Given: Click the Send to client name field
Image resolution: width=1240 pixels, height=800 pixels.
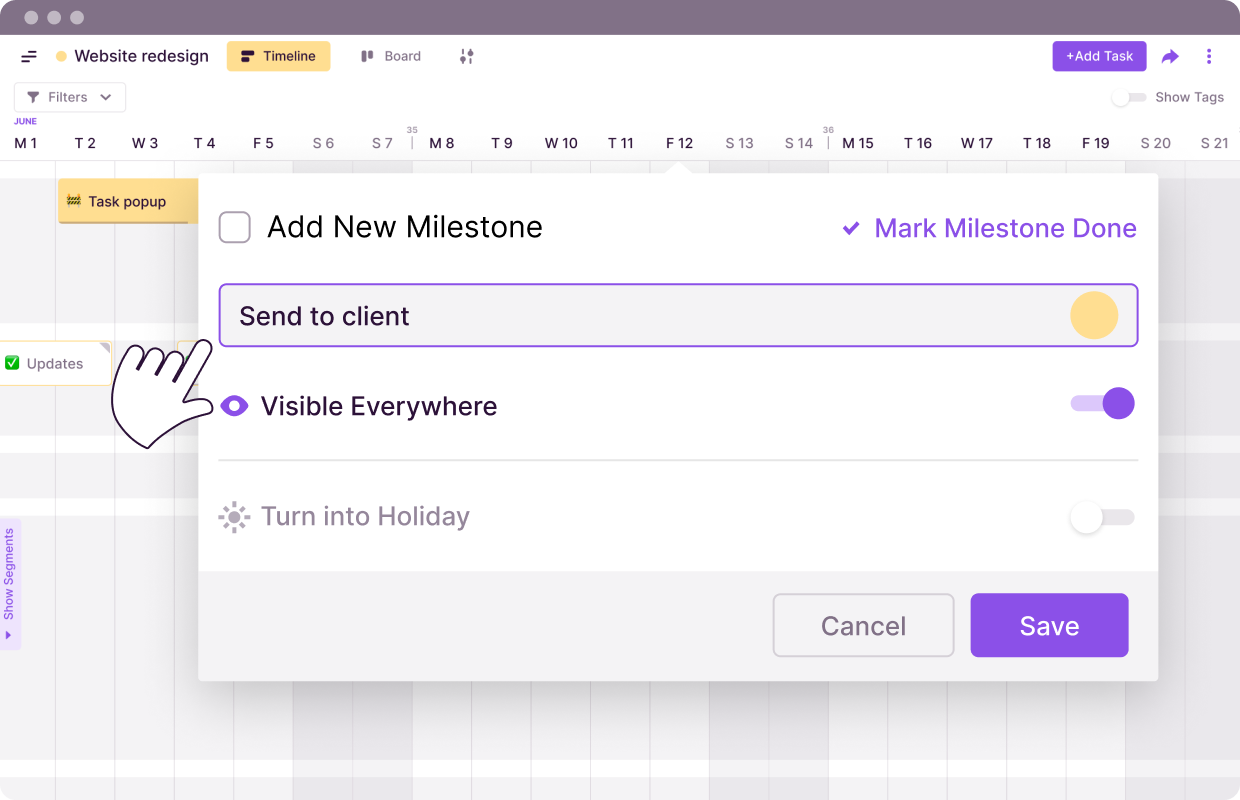Looking at the screenshot, I should click(x=640, y=316).
